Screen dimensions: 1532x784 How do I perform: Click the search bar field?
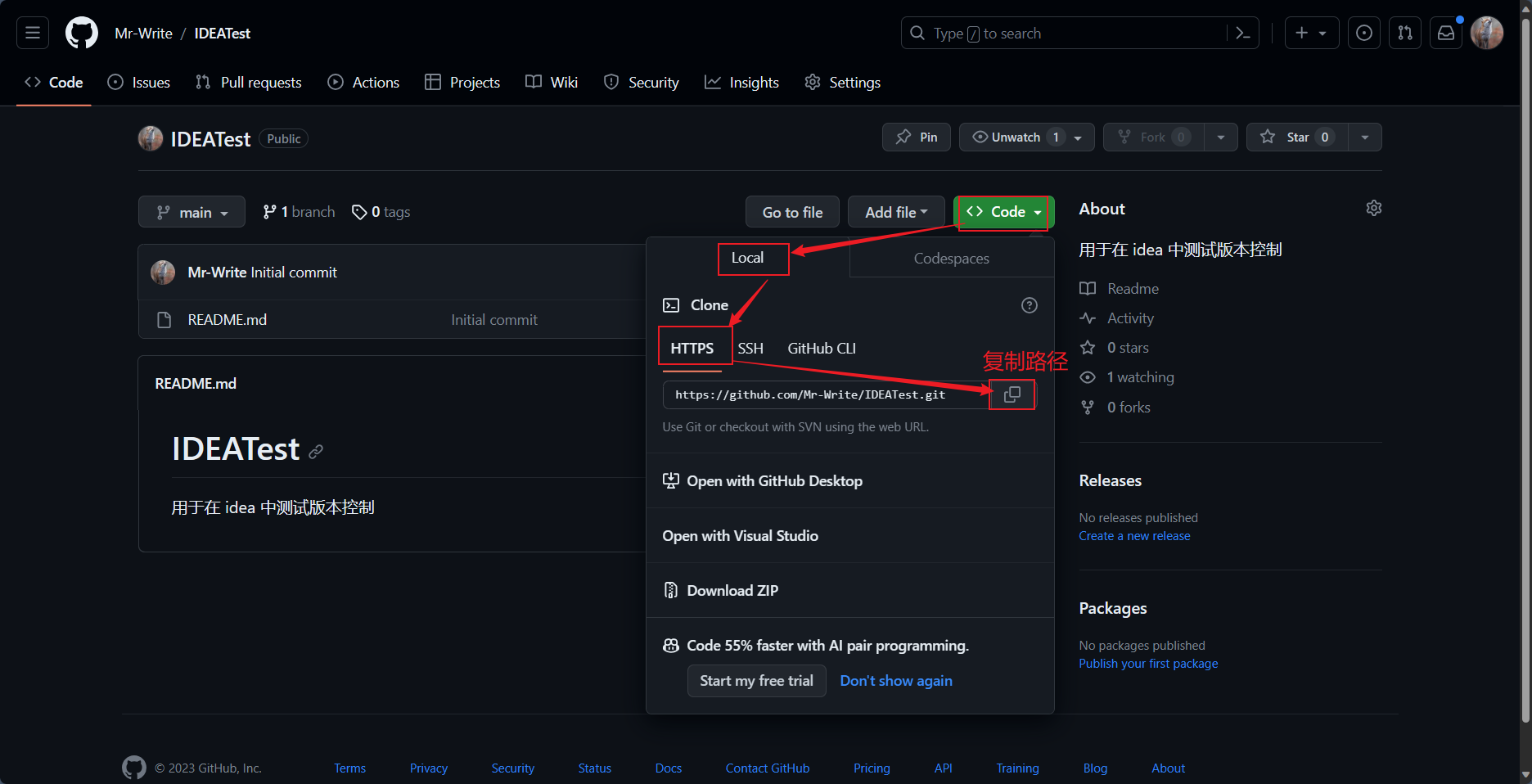(x=1079, y=33)
